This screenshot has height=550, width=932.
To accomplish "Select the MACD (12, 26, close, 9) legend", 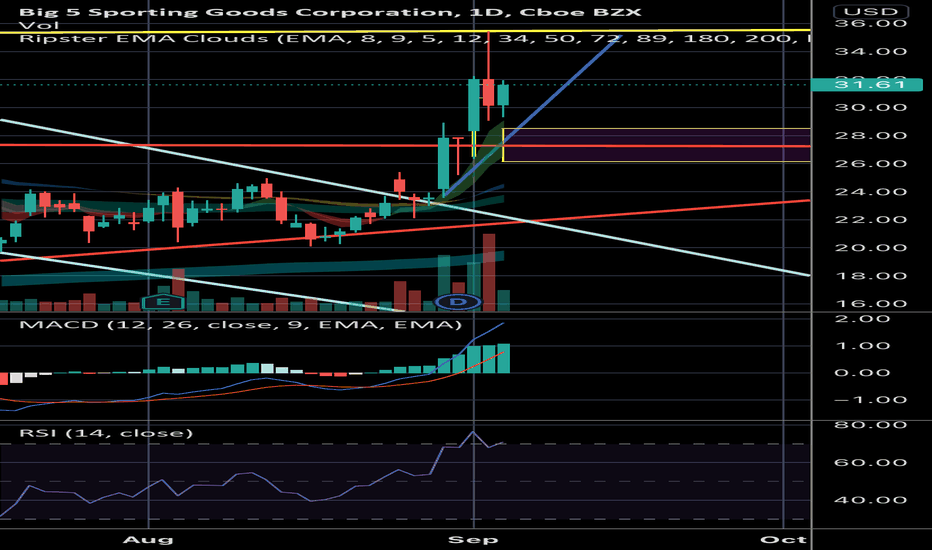I will (240, 325).
